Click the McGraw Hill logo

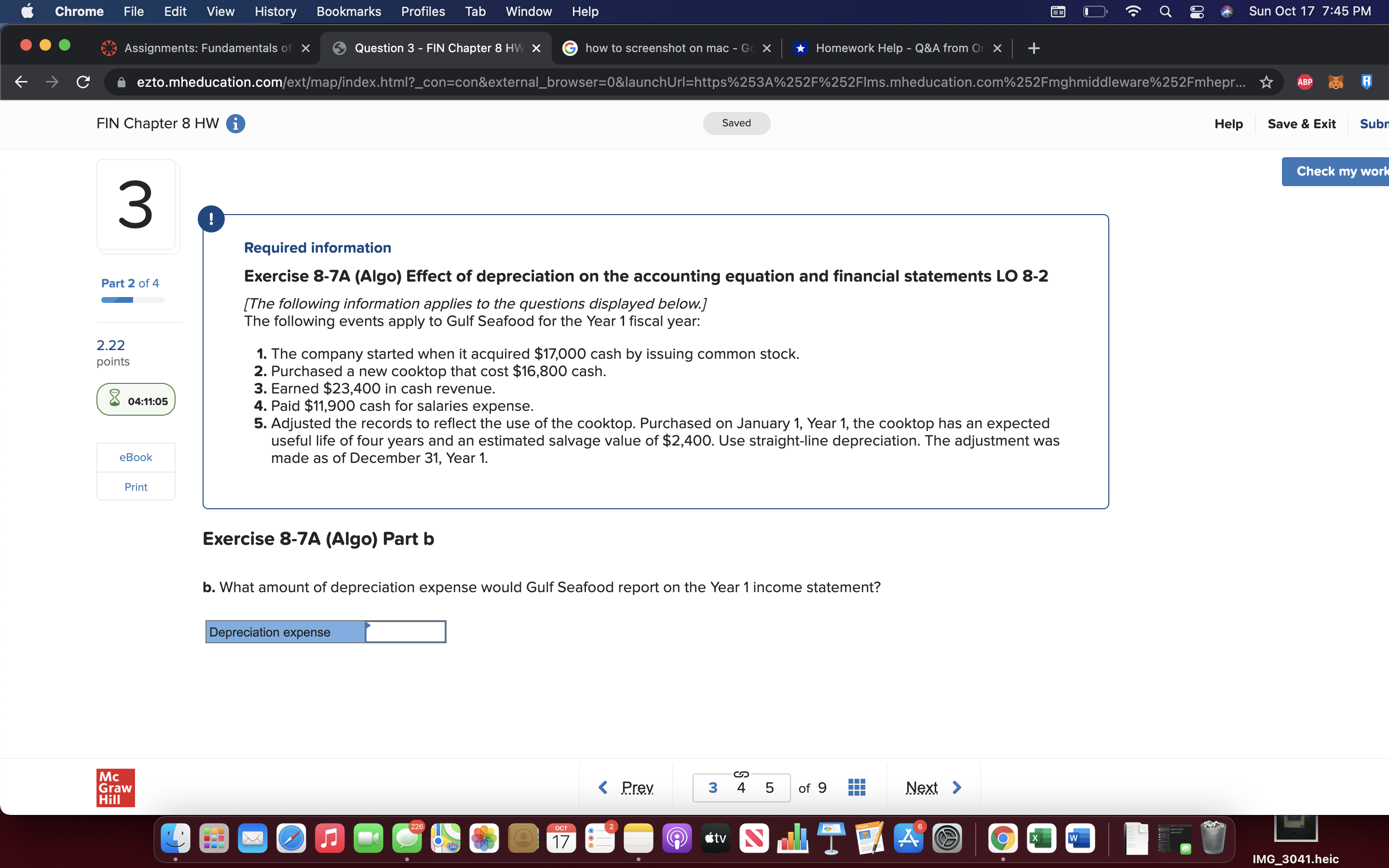[x=115, y=787]
